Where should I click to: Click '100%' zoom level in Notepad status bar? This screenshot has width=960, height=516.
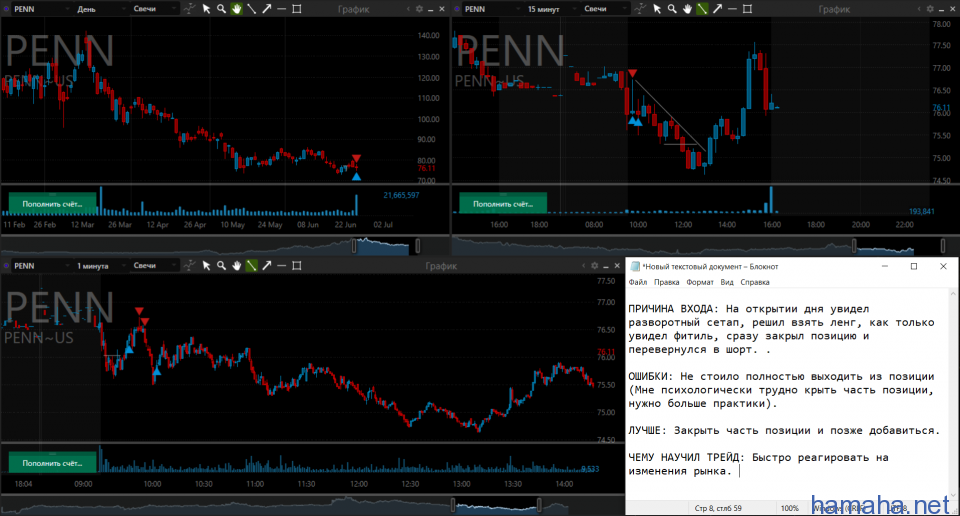point(790,508)
